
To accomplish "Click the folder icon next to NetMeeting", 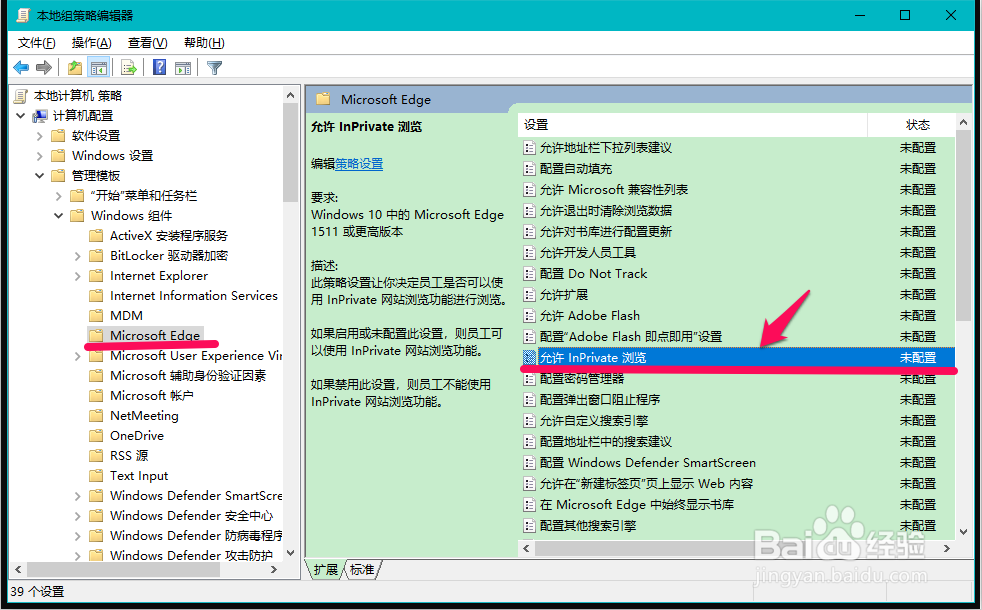I will (x=96, y=416).
